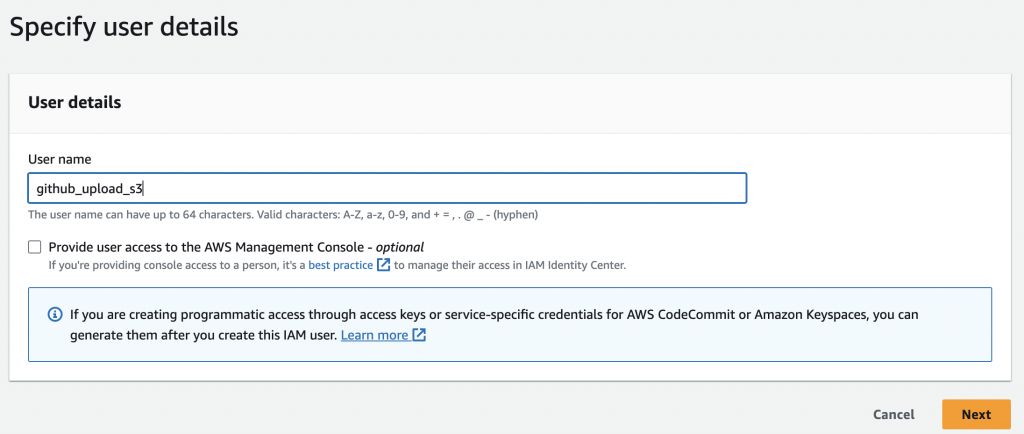Click the 'Provide user access' checkbox label

coord(210,247)
